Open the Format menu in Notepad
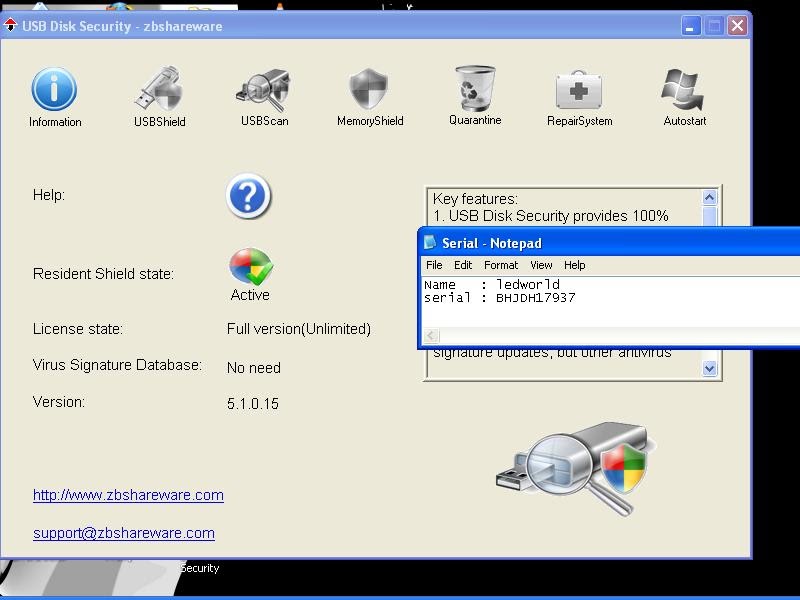Viewport: 800px width, 600px height. pyautogui.click(x=501, y=265)
